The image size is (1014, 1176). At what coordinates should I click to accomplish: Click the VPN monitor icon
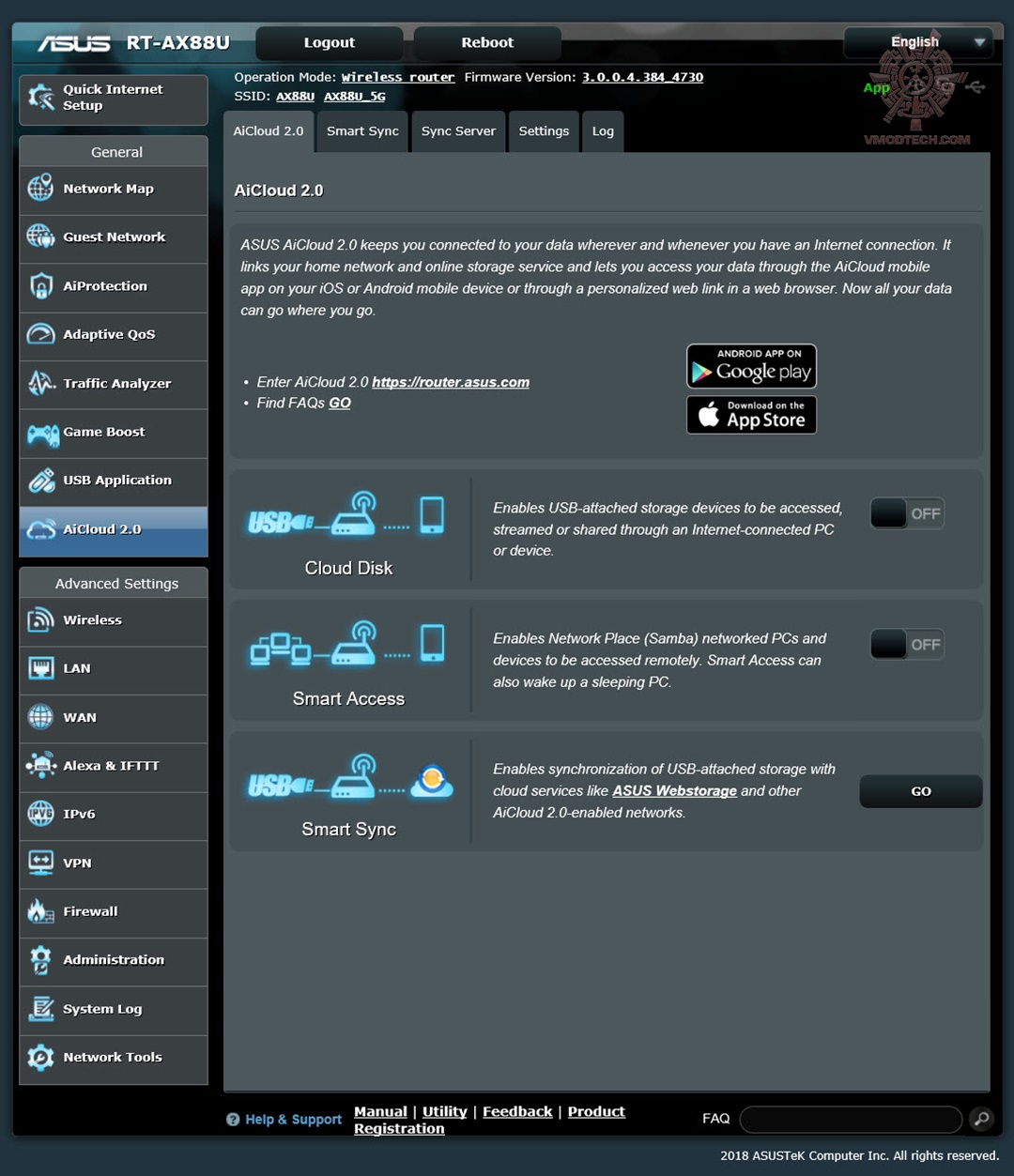click(x=40, y=863)
